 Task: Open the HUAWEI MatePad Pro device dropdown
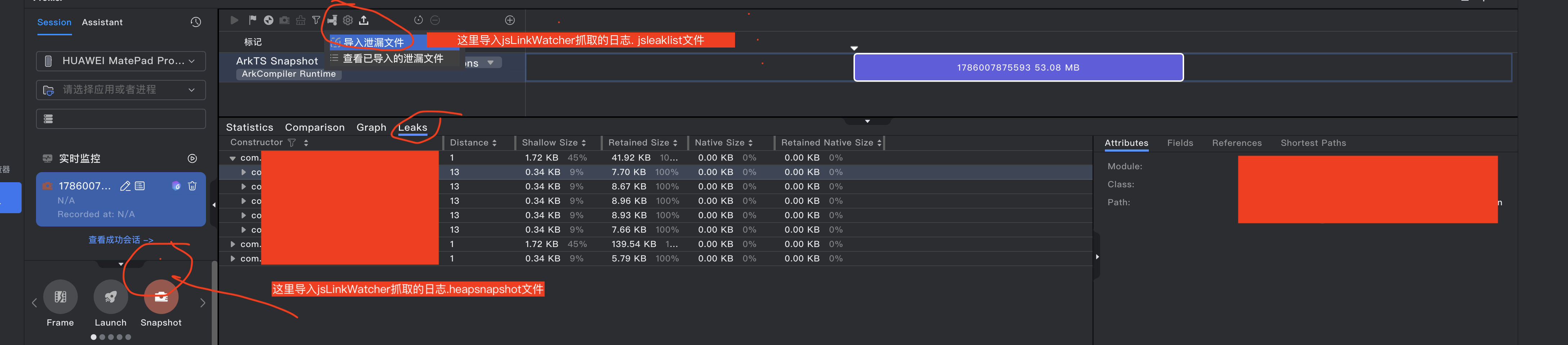tap(121, 61)
